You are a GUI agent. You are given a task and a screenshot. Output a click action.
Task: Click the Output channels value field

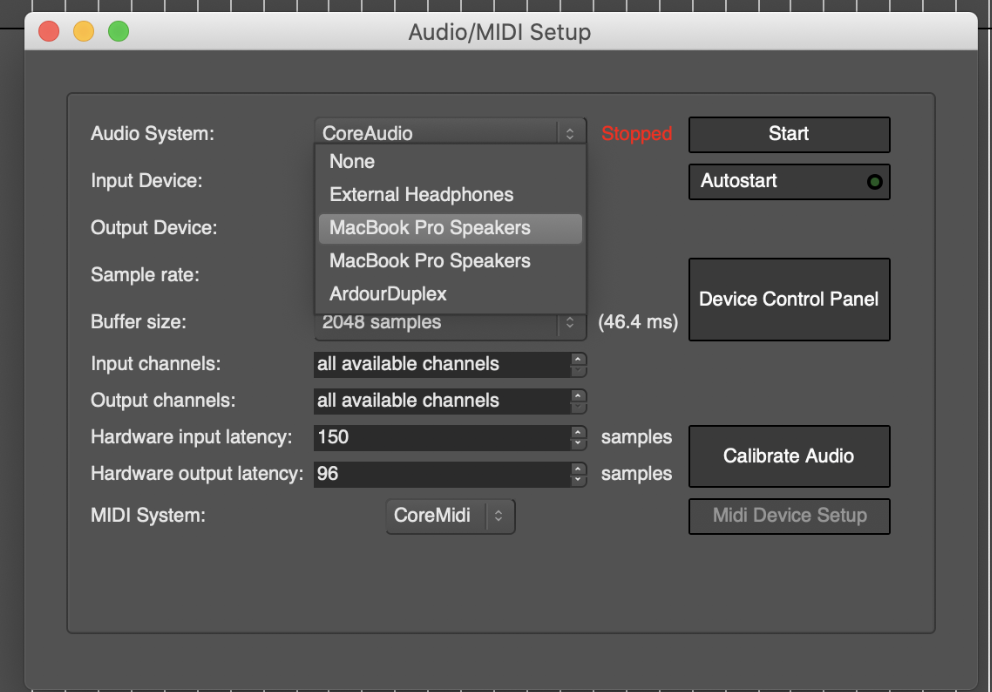coord(440,400)
